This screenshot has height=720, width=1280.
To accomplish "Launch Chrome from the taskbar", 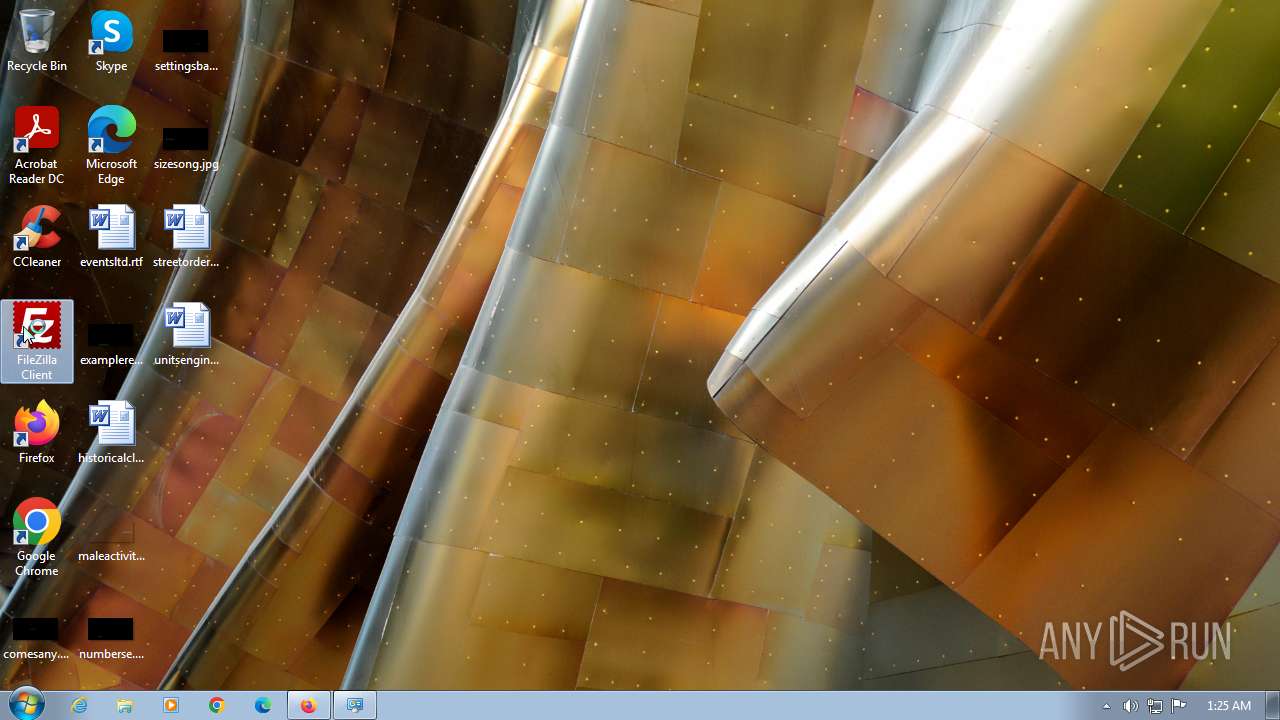I will tap(217, 705).
